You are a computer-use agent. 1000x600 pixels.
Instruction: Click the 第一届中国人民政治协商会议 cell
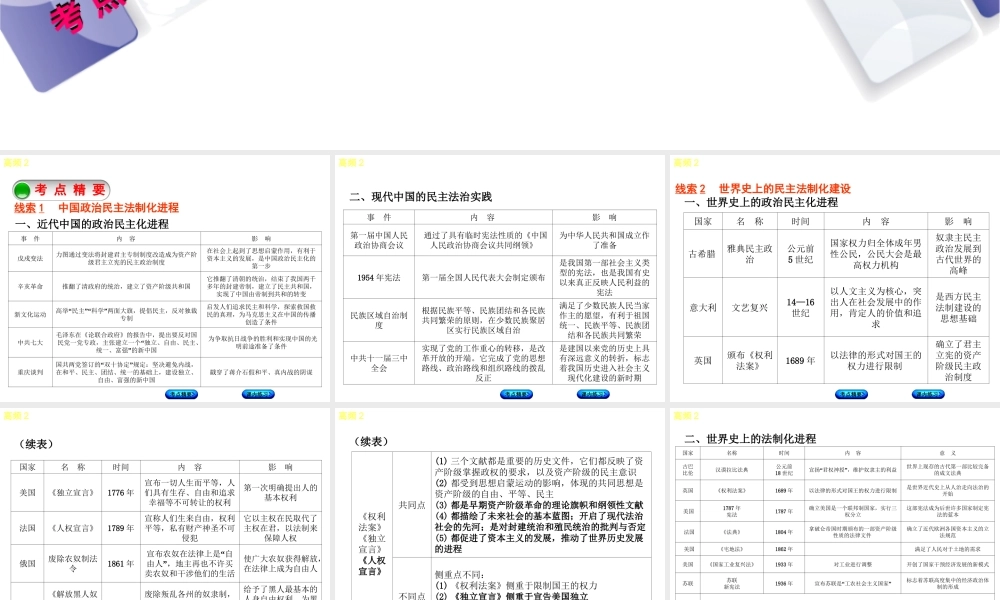(x=379, y=240)
